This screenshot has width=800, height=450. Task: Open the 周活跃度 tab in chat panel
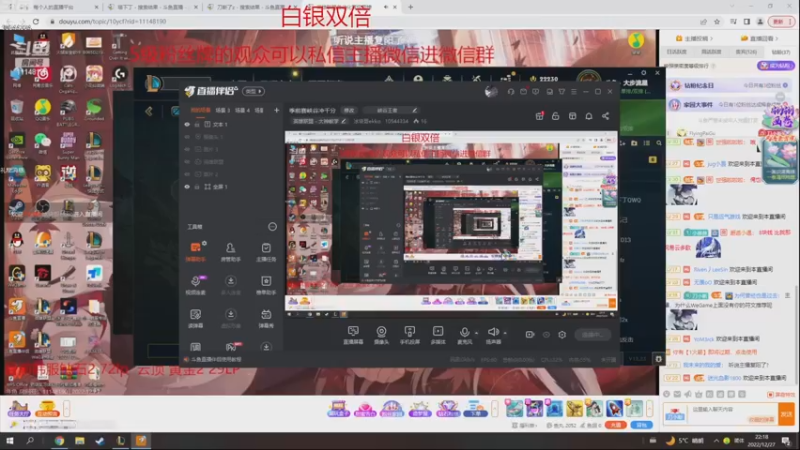(711, 52)
